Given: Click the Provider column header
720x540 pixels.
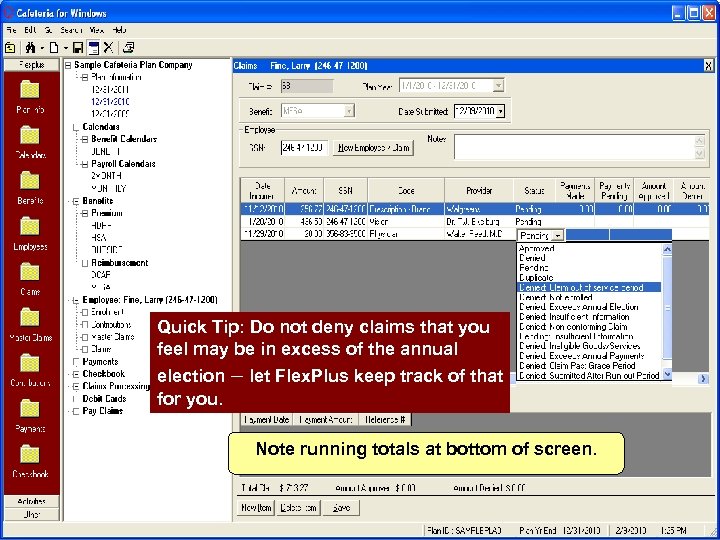Looking at the screenshot, I should (x=479, y=191).
